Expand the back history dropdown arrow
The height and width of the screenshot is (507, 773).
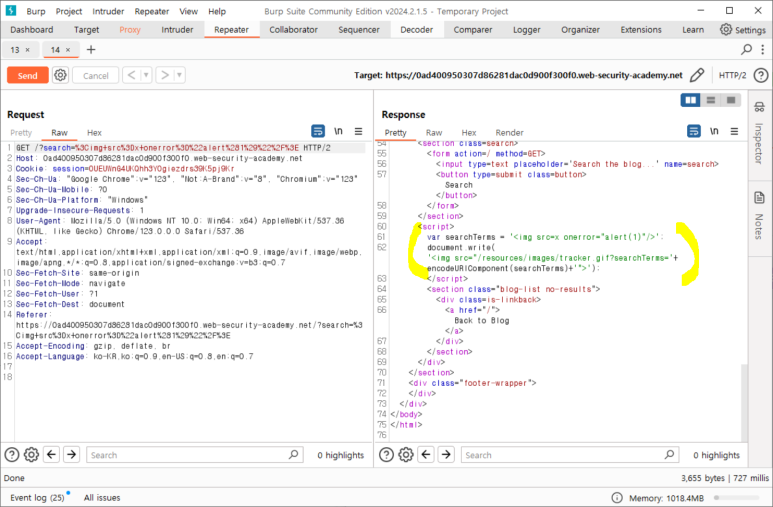(146, 75)
